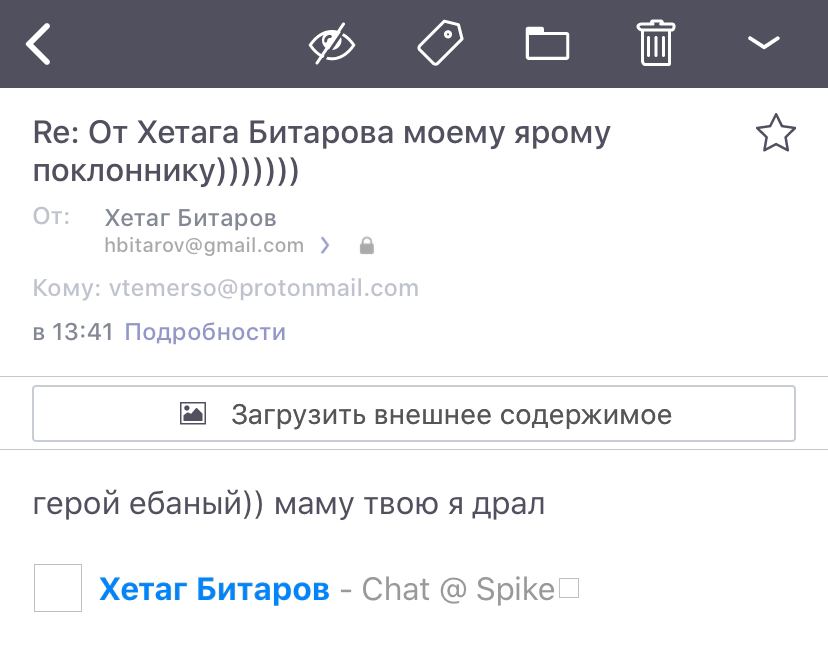Mark message unread with crossed eye icon
Viewport: 828px width, 654px height.
tap(332, 43)
